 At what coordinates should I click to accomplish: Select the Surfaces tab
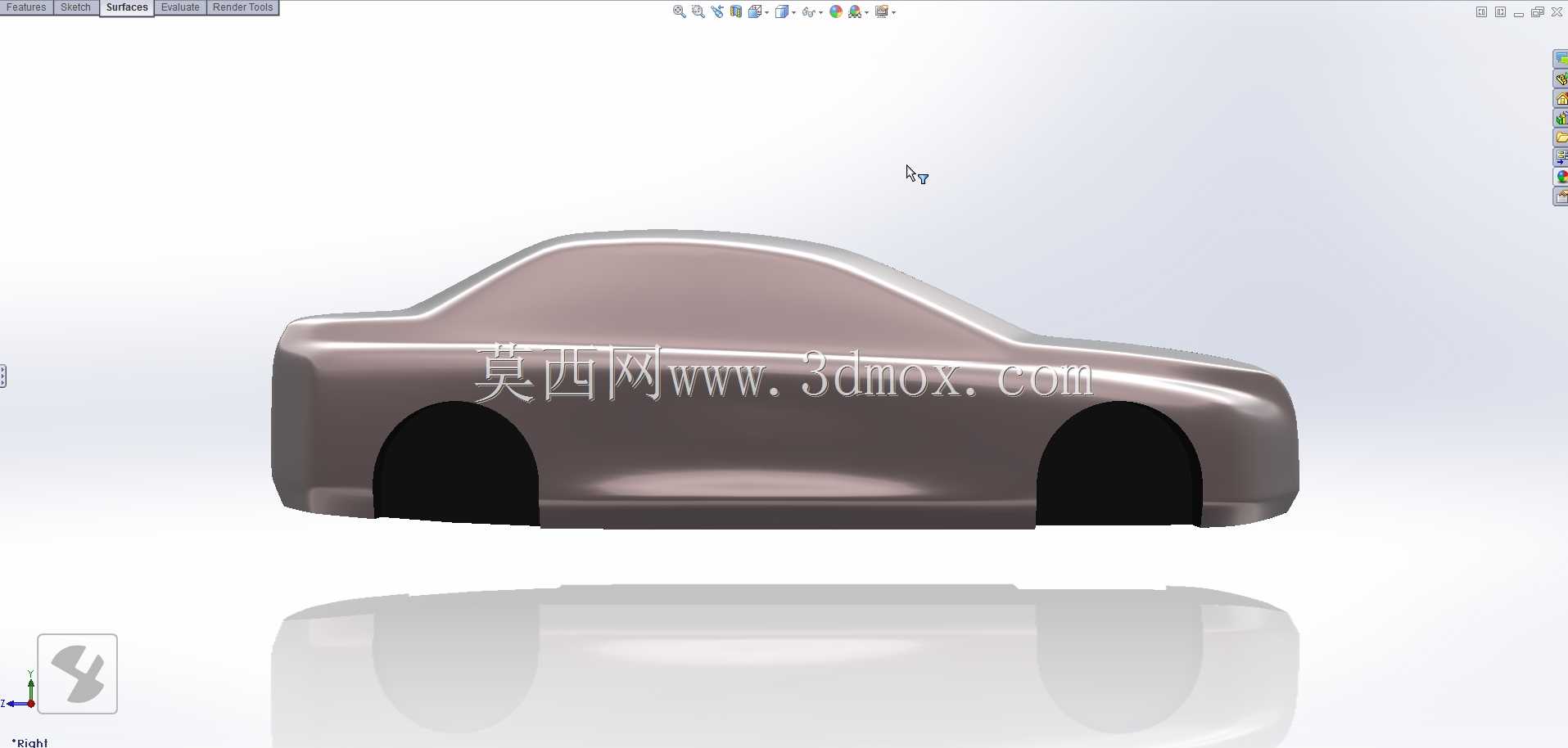127,7
